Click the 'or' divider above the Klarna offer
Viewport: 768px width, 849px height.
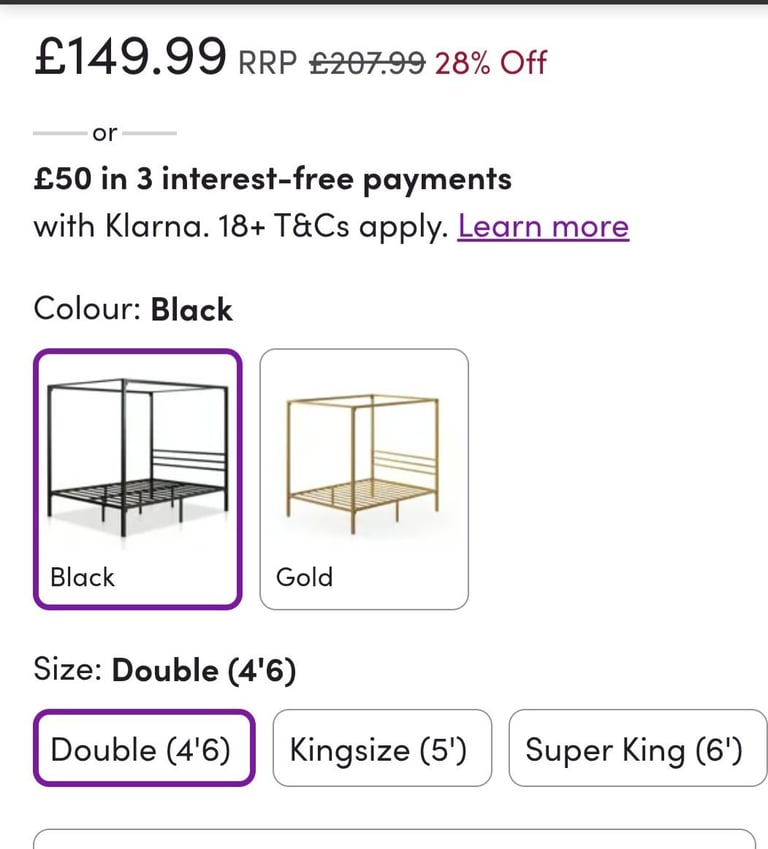pyautogui.click(x=105, y=133)
